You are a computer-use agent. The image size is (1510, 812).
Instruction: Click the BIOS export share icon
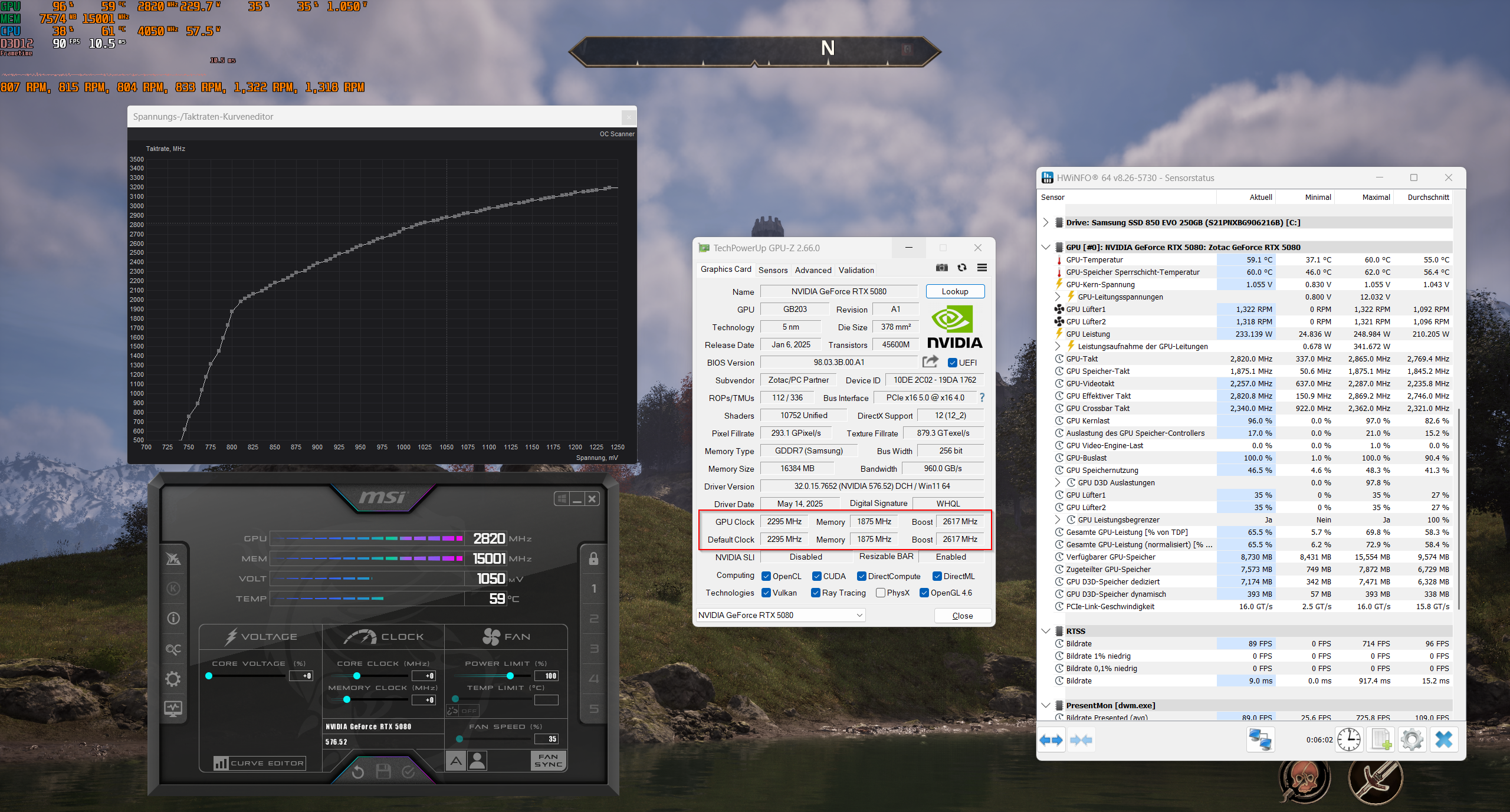tap(930, 361)
